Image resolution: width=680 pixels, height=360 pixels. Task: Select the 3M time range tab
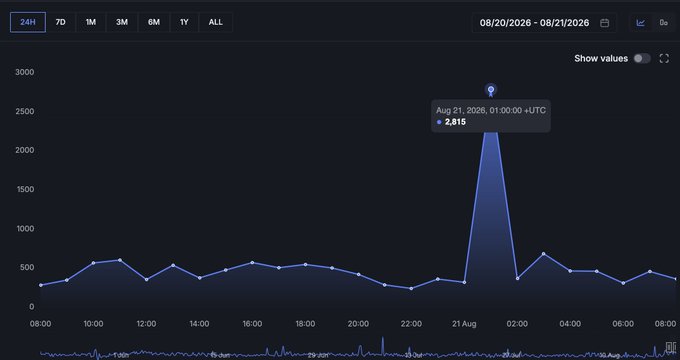click(x=122, y=22)
